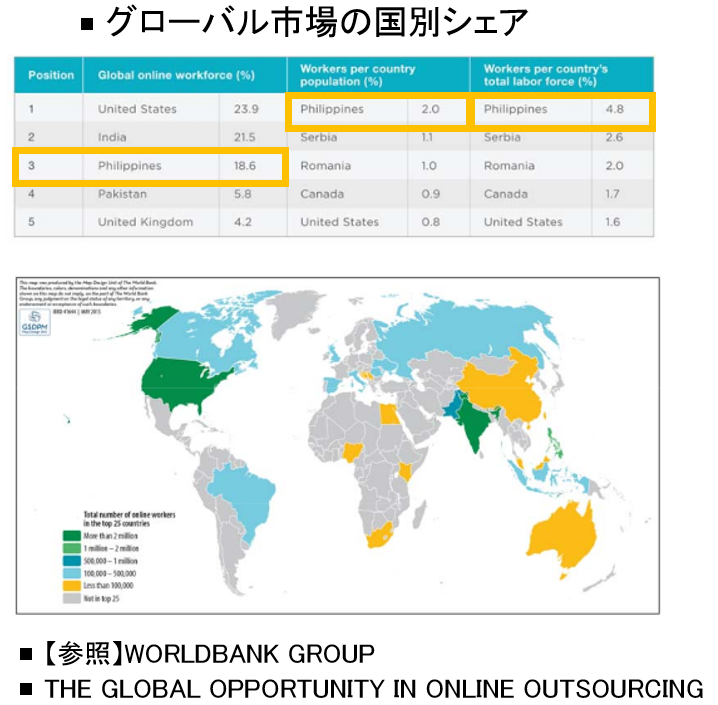Click 'Philippines' in the position 3 row
The height and width of the screenshot is (705, 718).
click(130, 166)
